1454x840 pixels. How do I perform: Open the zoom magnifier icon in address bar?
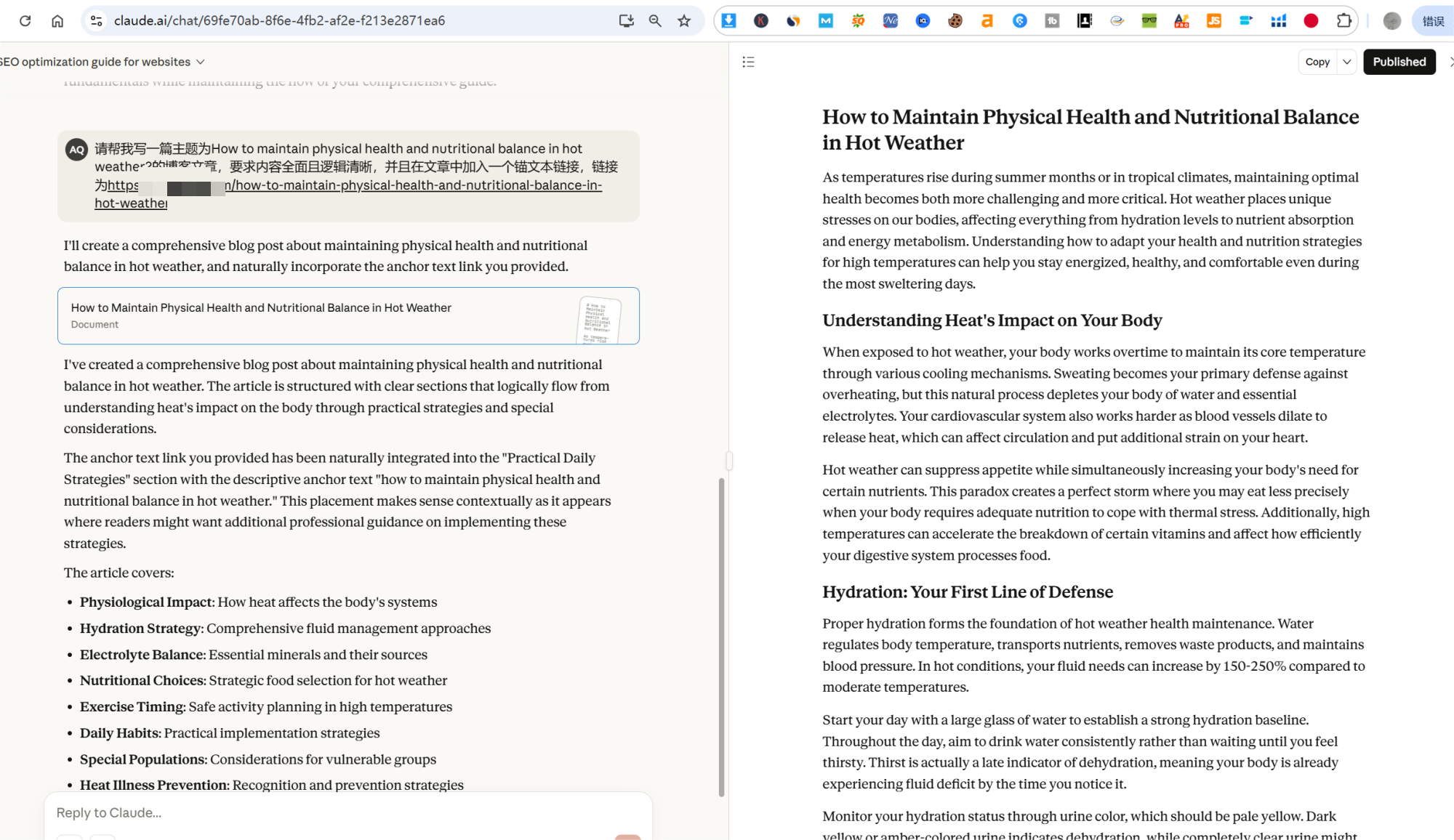coord(655,21)
